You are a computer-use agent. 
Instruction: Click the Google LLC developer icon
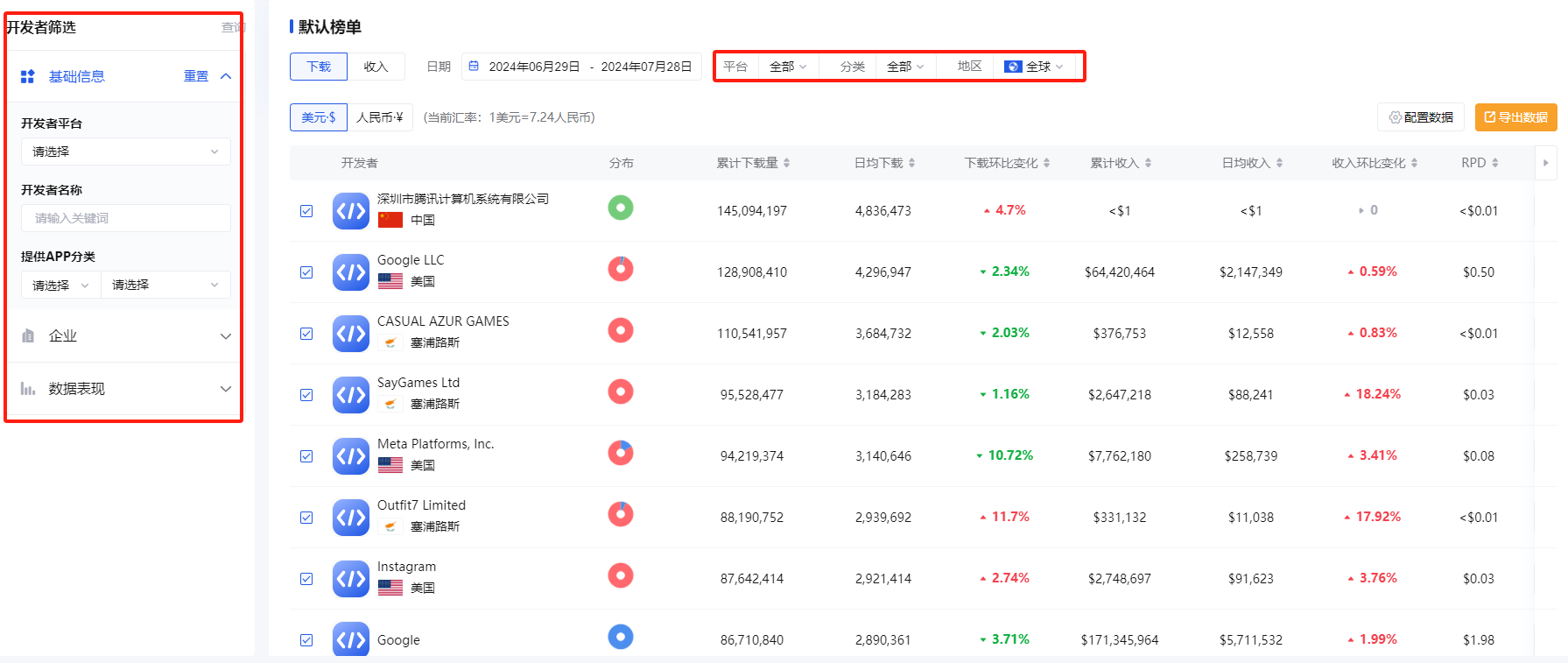(350, 272)
